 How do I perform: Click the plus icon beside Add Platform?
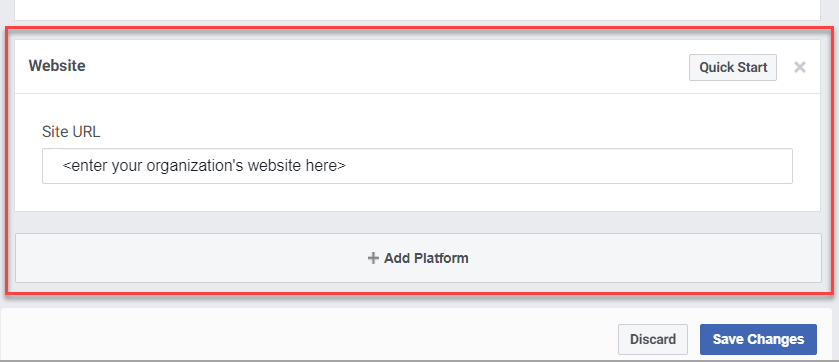(x=373, y=258)
